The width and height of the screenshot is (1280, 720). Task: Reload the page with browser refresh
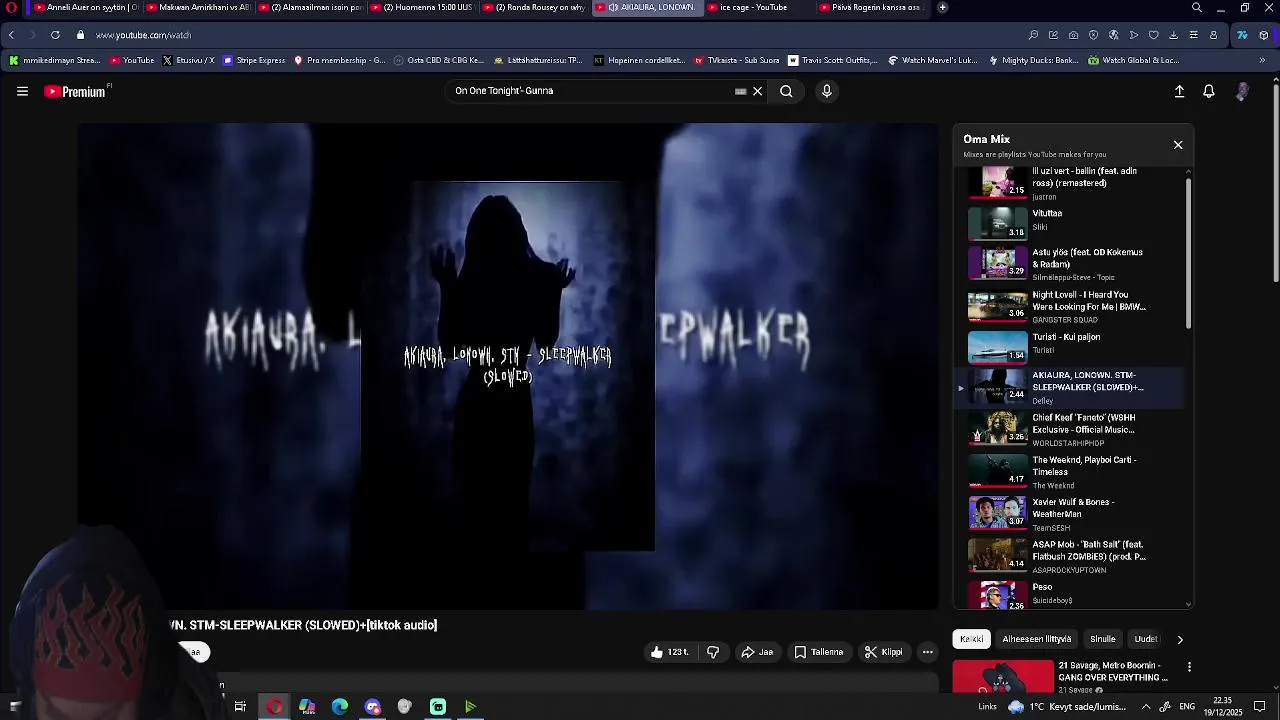point(55,35)
